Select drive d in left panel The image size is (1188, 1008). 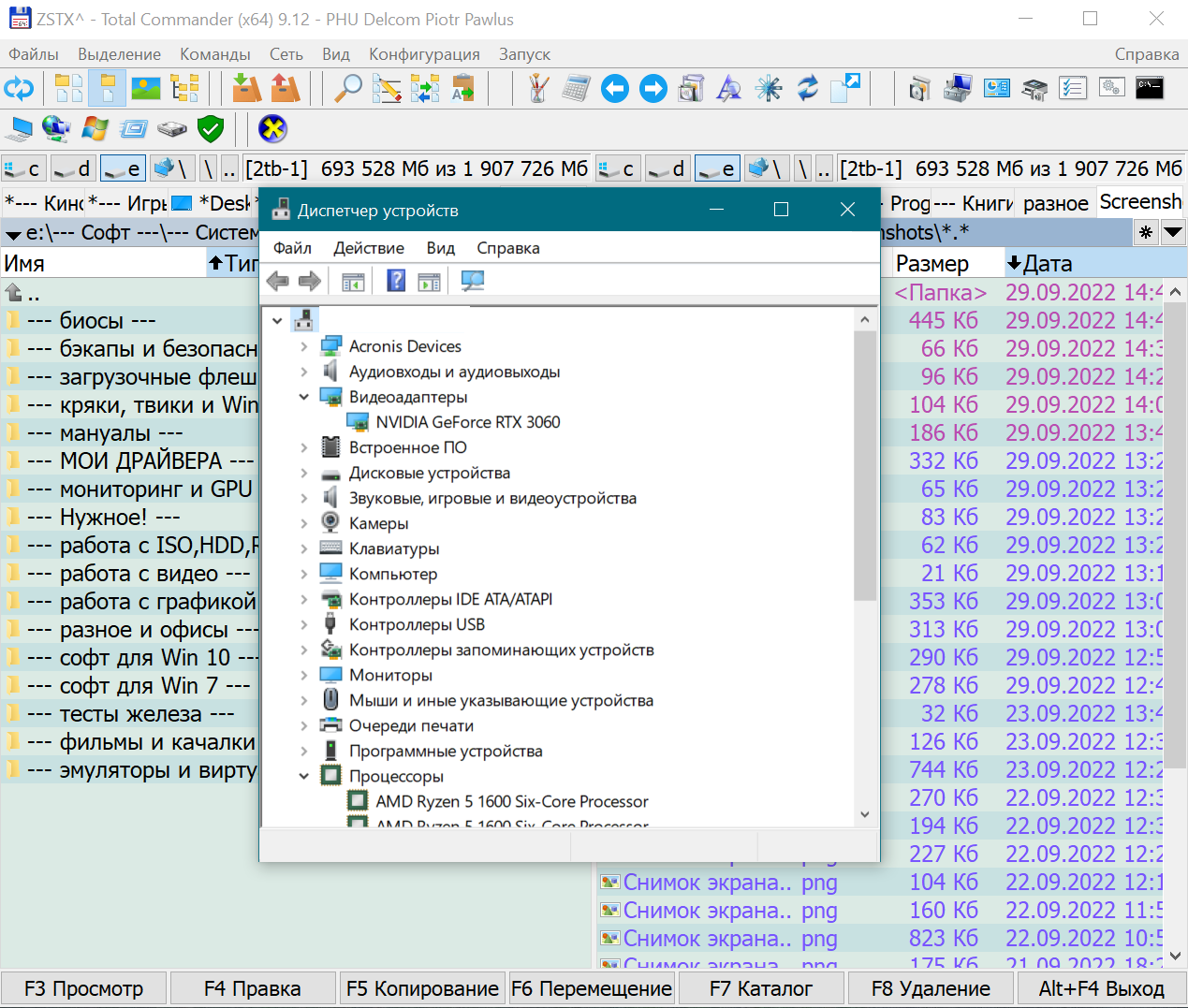click(73, 168)
